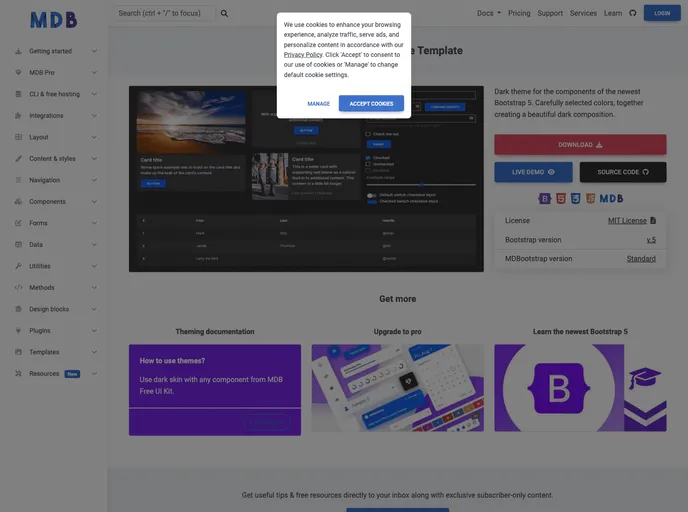688x512 pixels.
Task: Click the Templates window icon
Action: click(18, 352)
